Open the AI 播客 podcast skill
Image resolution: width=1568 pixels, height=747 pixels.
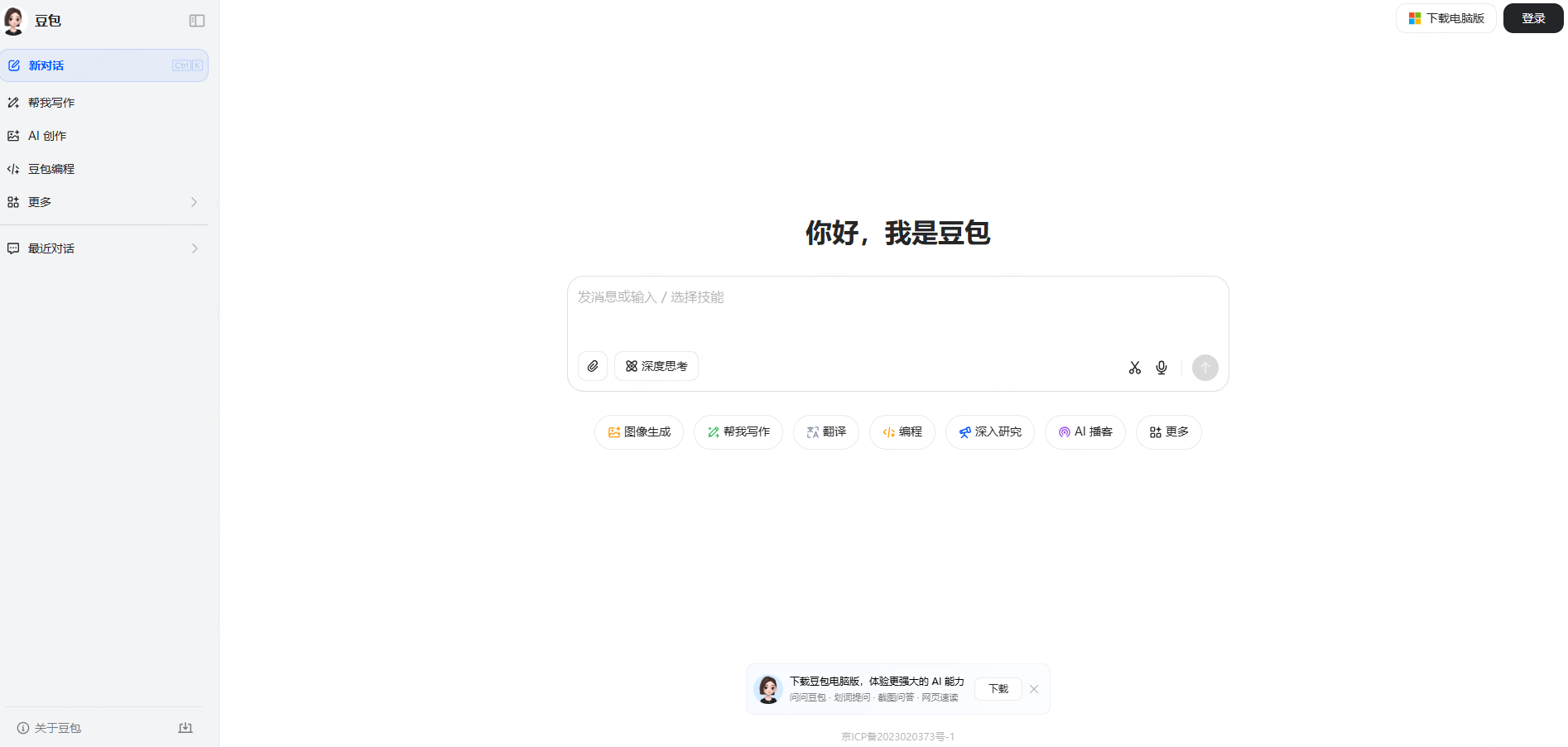tap(1085, 431)
